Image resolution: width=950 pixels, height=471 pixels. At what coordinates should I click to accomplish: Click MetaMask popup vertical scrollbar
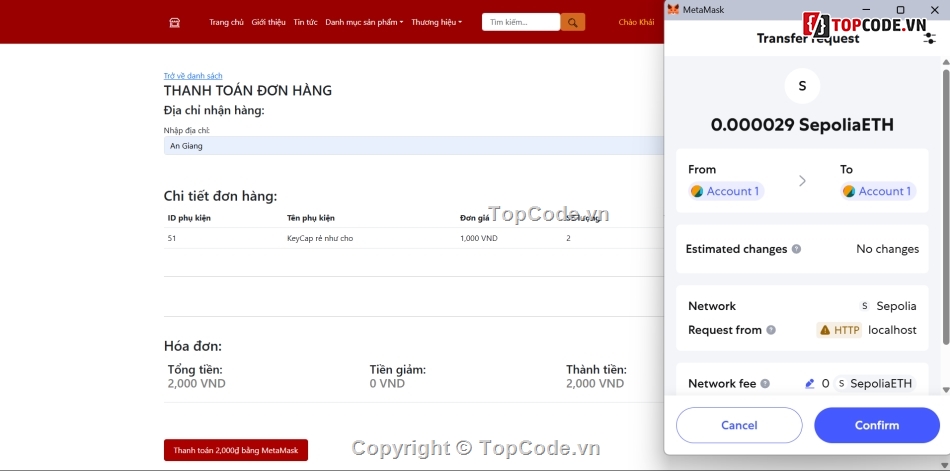pyautogui.click(x=946, y=206)
